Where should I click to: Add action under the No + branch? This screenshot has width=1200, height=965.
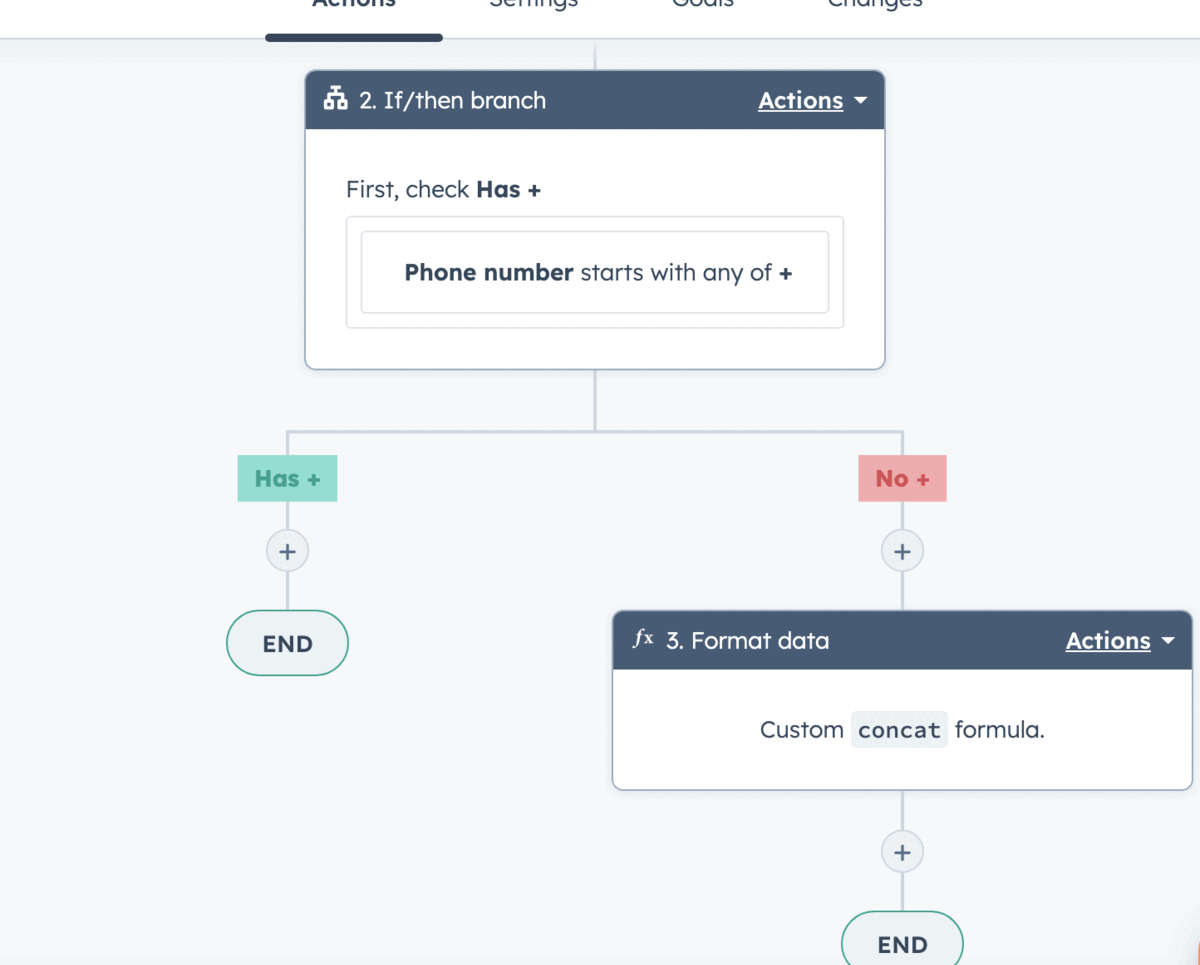902,551
